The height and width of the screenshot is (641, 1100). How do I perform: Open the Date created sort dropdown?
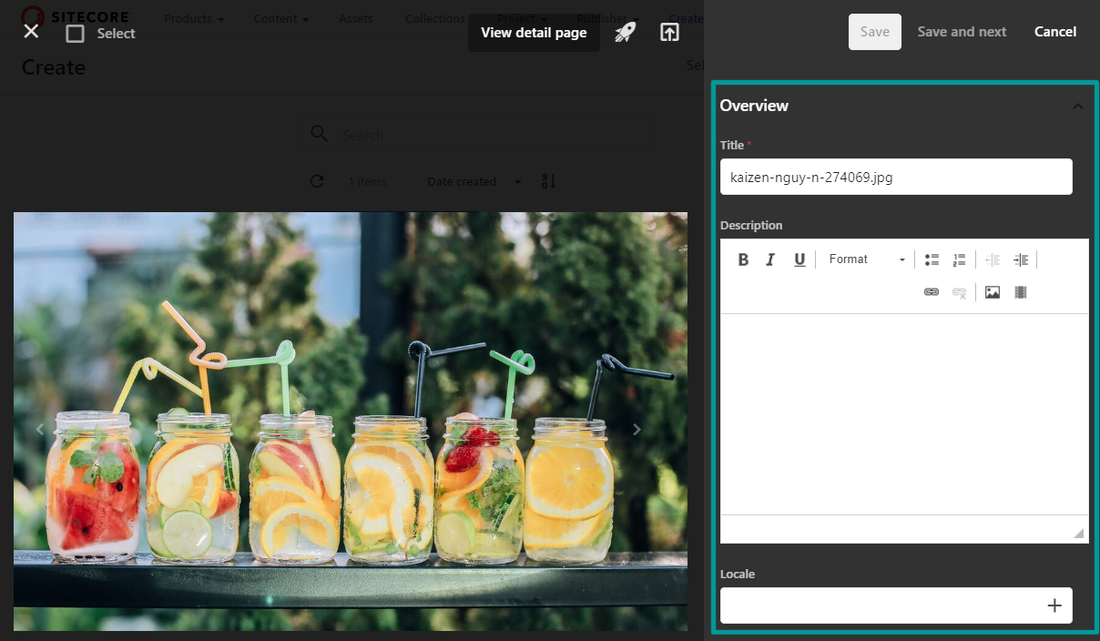tap(474, 182)
